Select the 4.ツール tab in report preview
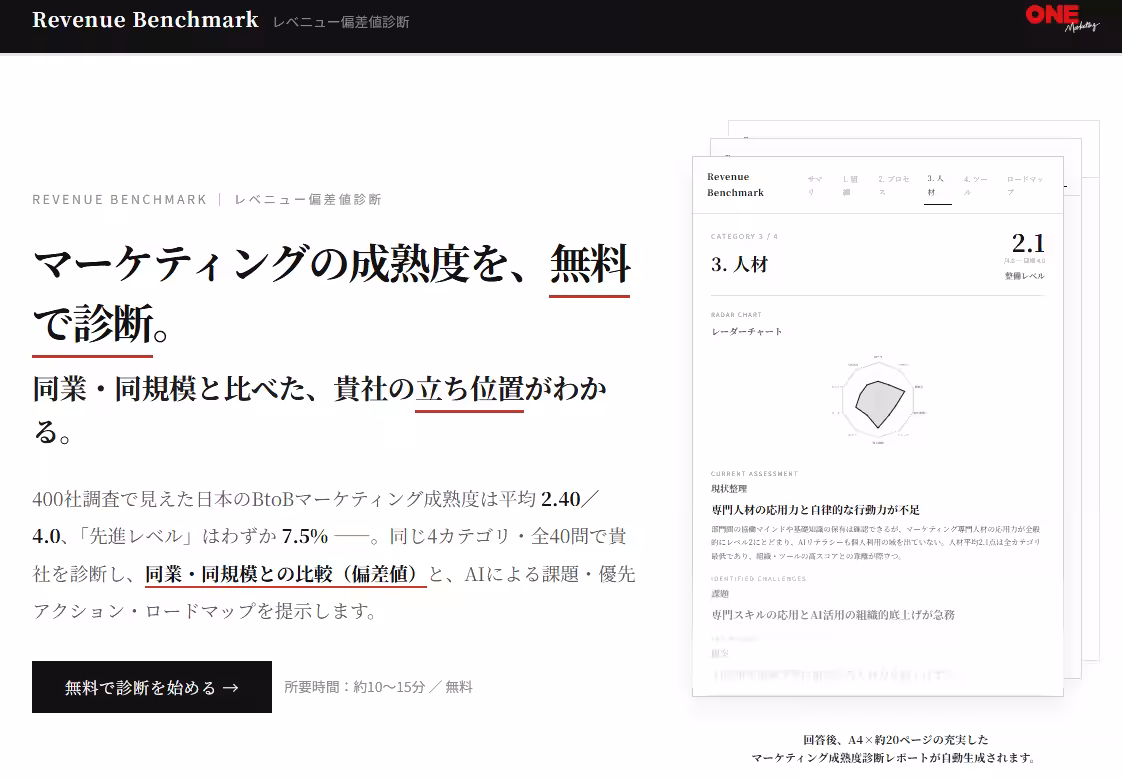Viewport: 1122px width, 780px height. coord(975,185)
